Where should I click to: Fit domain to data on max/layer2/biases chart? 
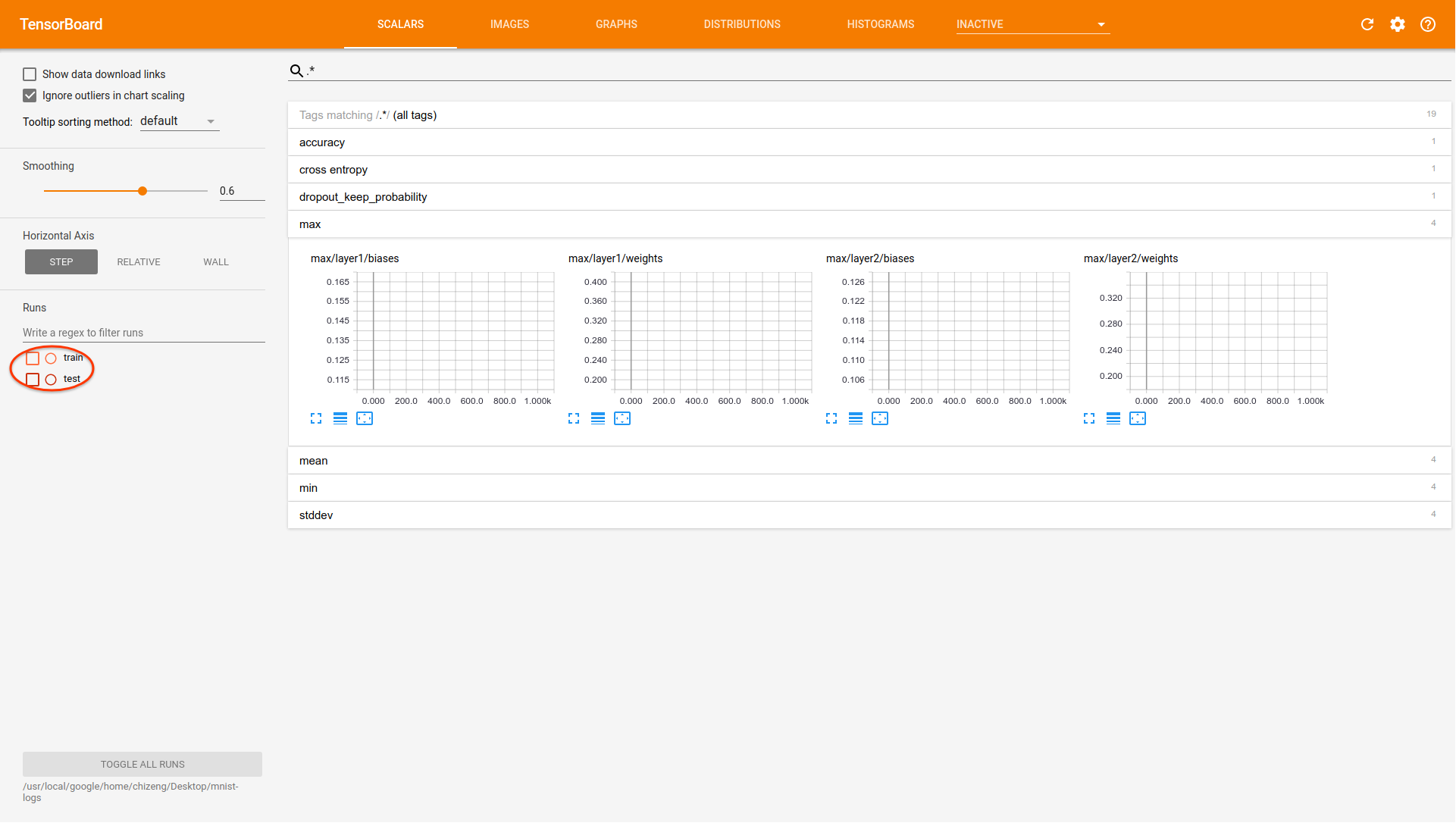click(x=880, y=418)
